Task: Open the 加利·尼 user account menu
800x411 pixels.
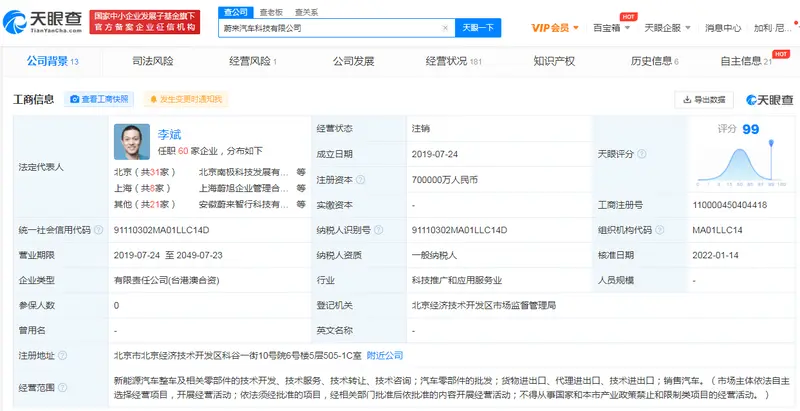Action: 772,28
